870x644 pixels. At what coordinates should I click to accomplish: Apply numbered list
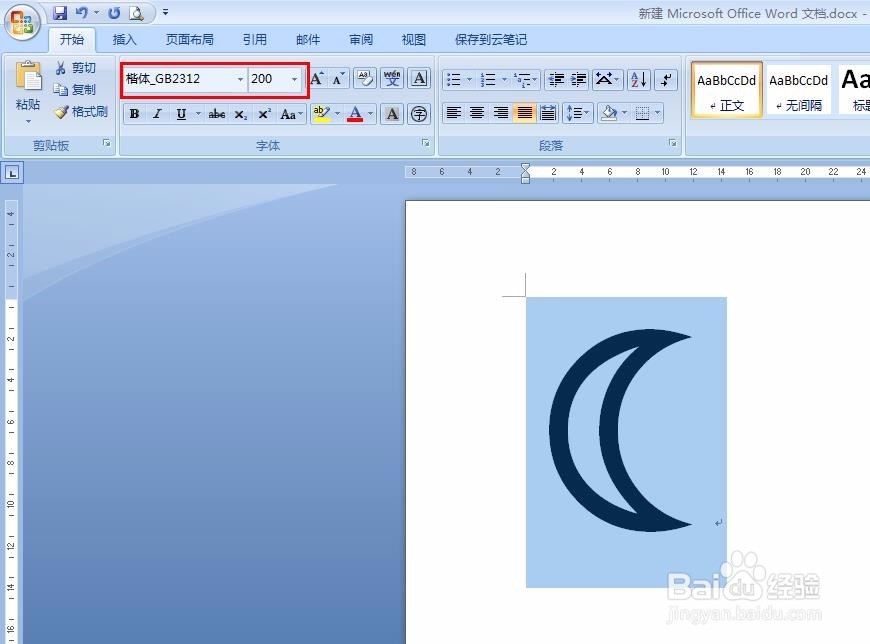point(488,80)
